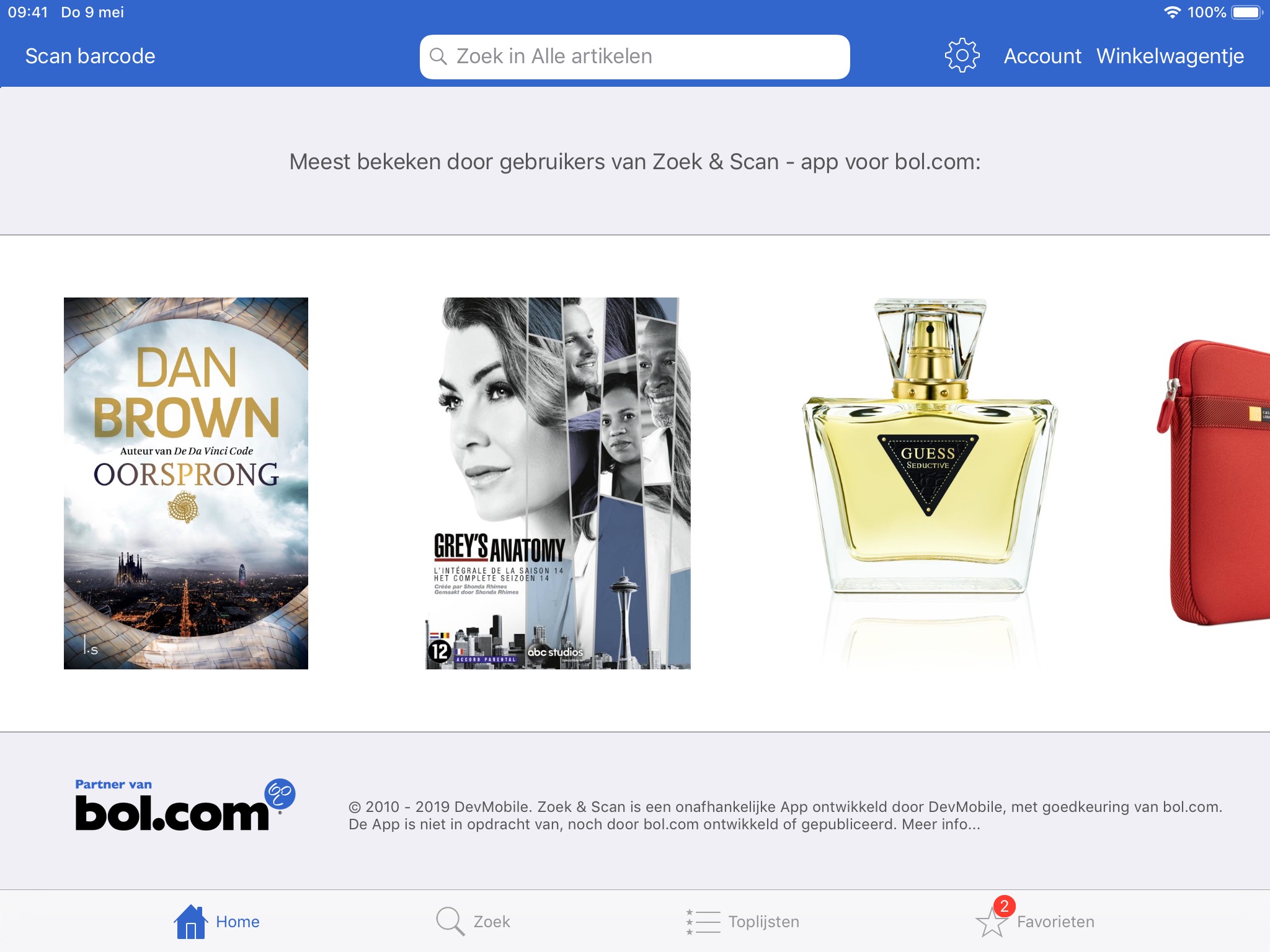Switch to the Toplijsten tab
This screenshot has height=952, width=1270.
coord(763,922)
